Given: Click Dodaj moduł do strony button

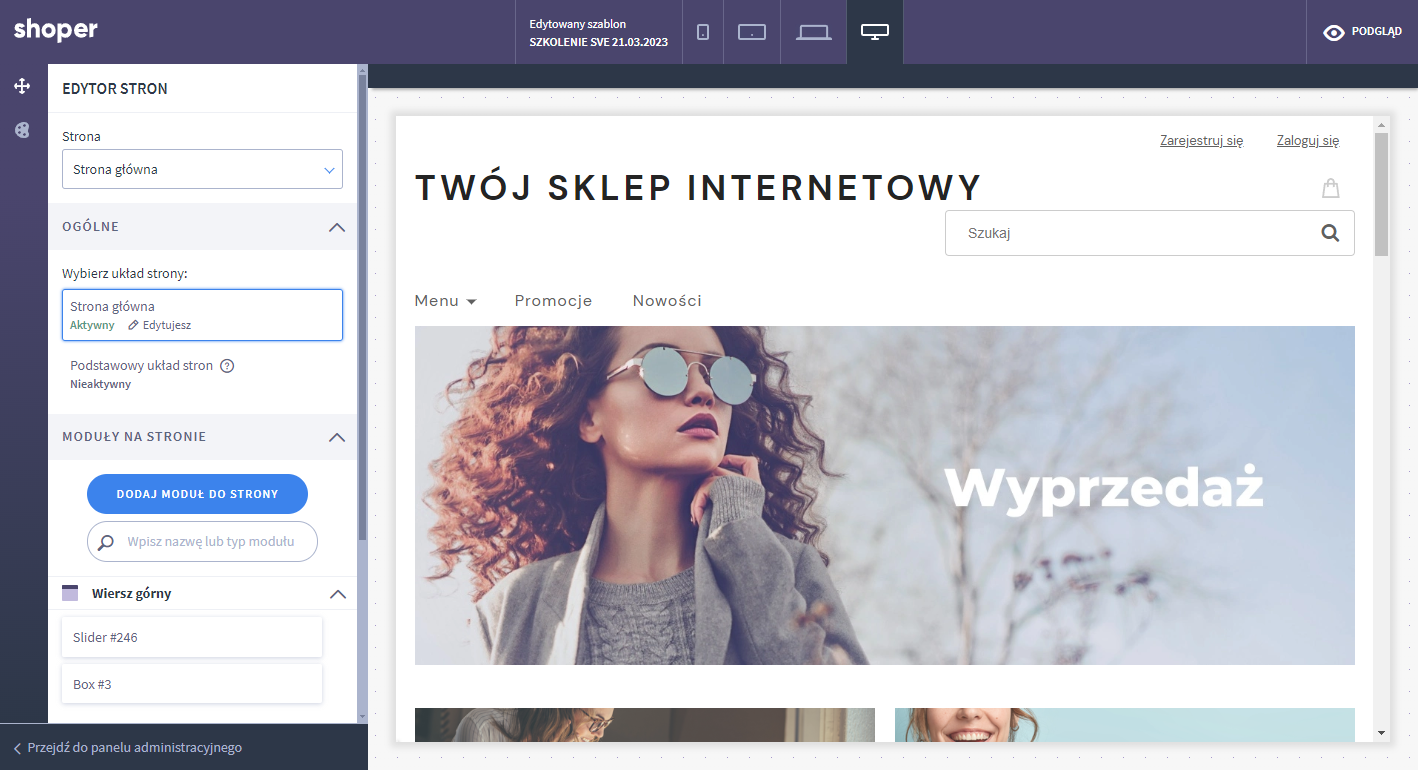Looking at the screenshot, I should pos(197,494).
